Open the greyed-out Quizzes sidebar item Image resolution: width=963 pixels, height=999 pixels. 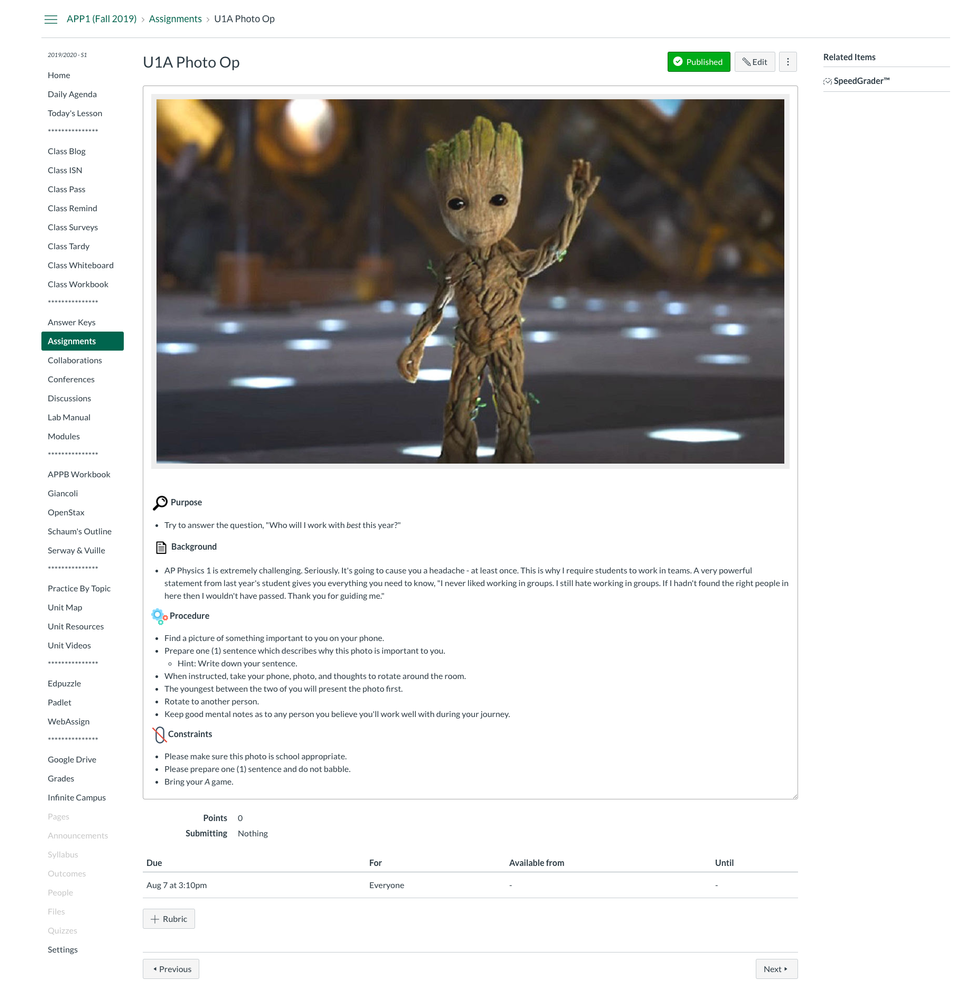click(62, 931)
